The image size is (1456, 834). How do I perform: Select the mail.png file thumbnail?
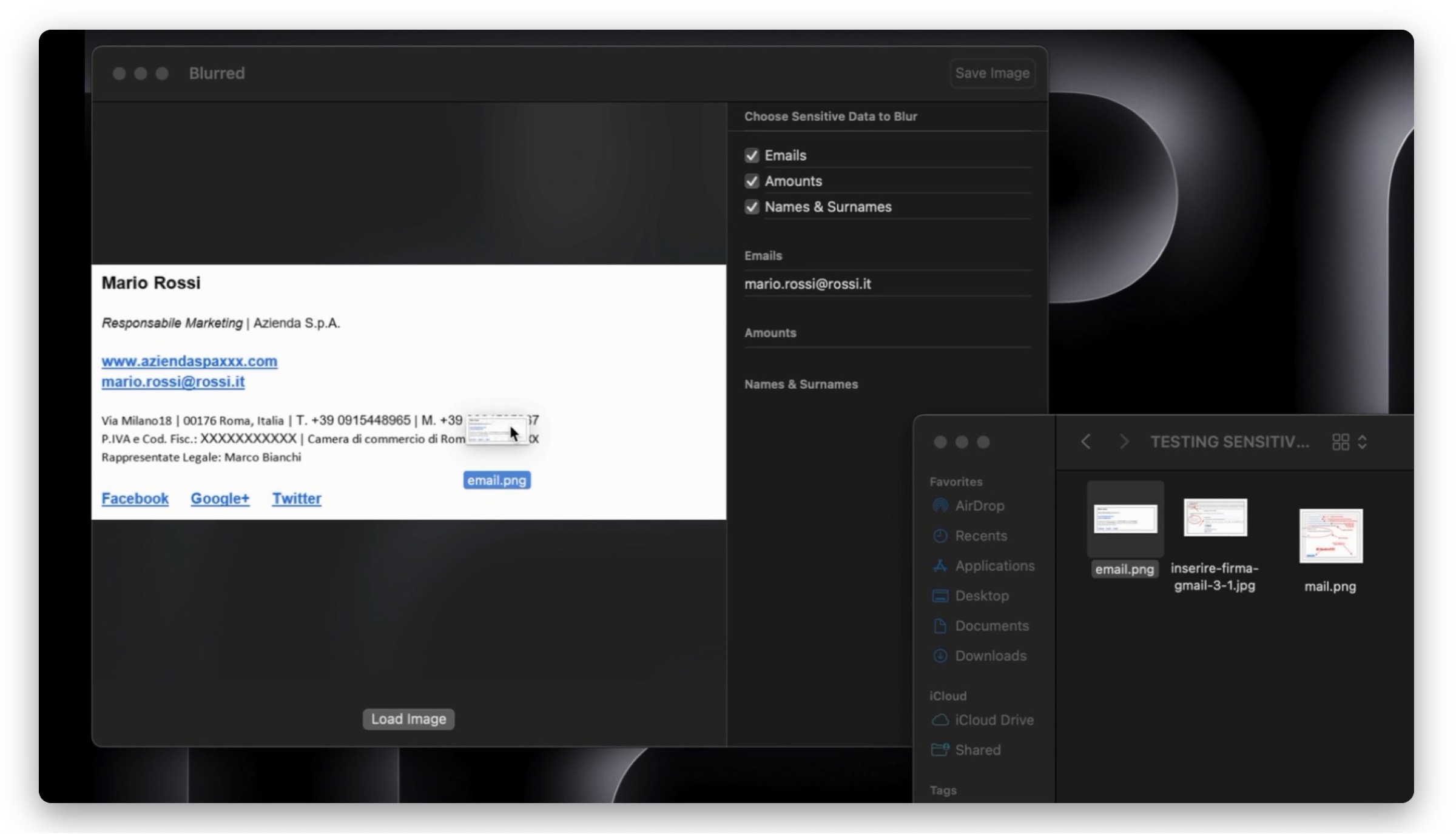(1330, 536)
